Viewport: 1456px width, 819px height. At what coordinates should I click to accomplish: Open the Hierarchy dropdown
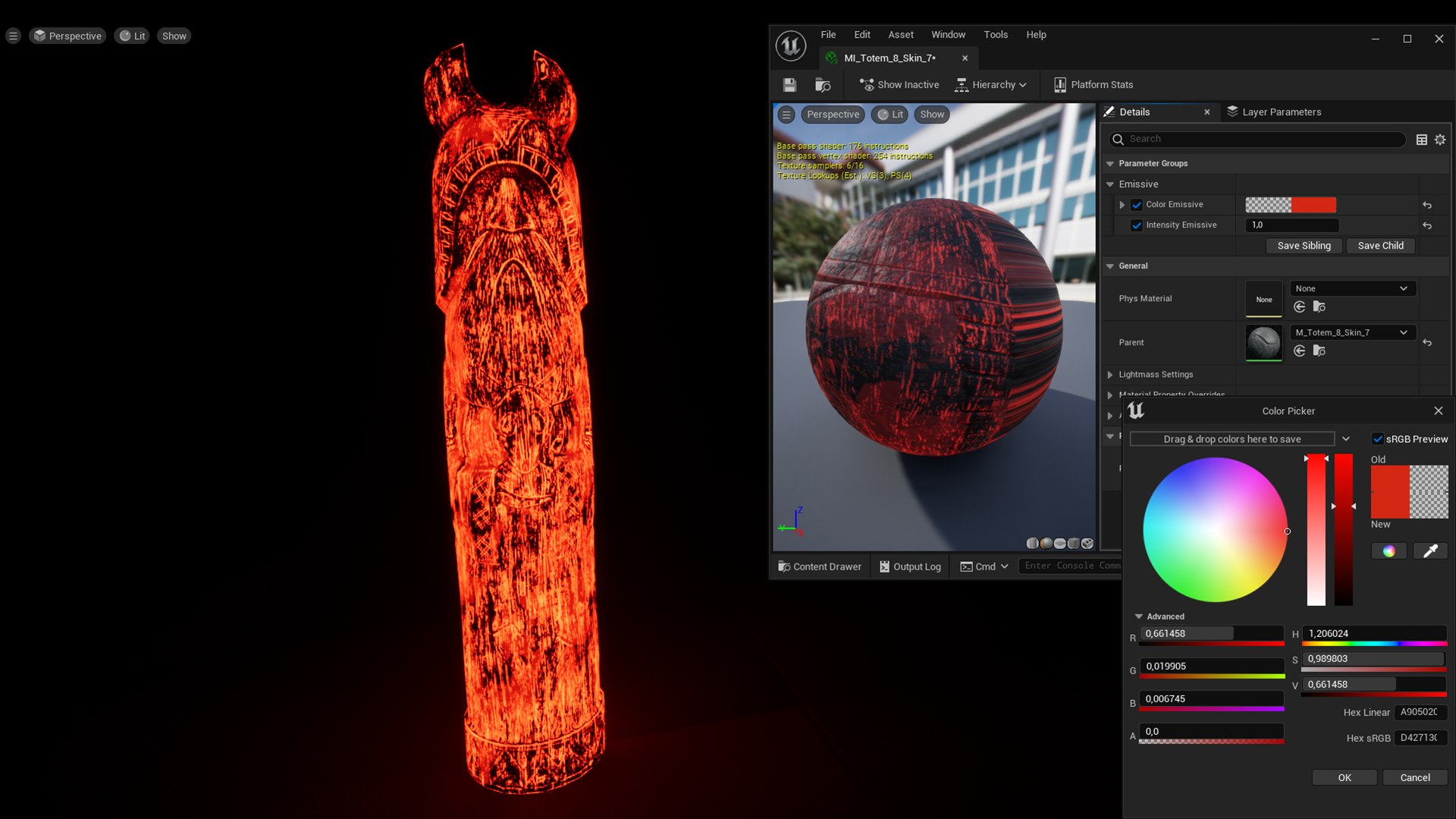pos(990,85)
